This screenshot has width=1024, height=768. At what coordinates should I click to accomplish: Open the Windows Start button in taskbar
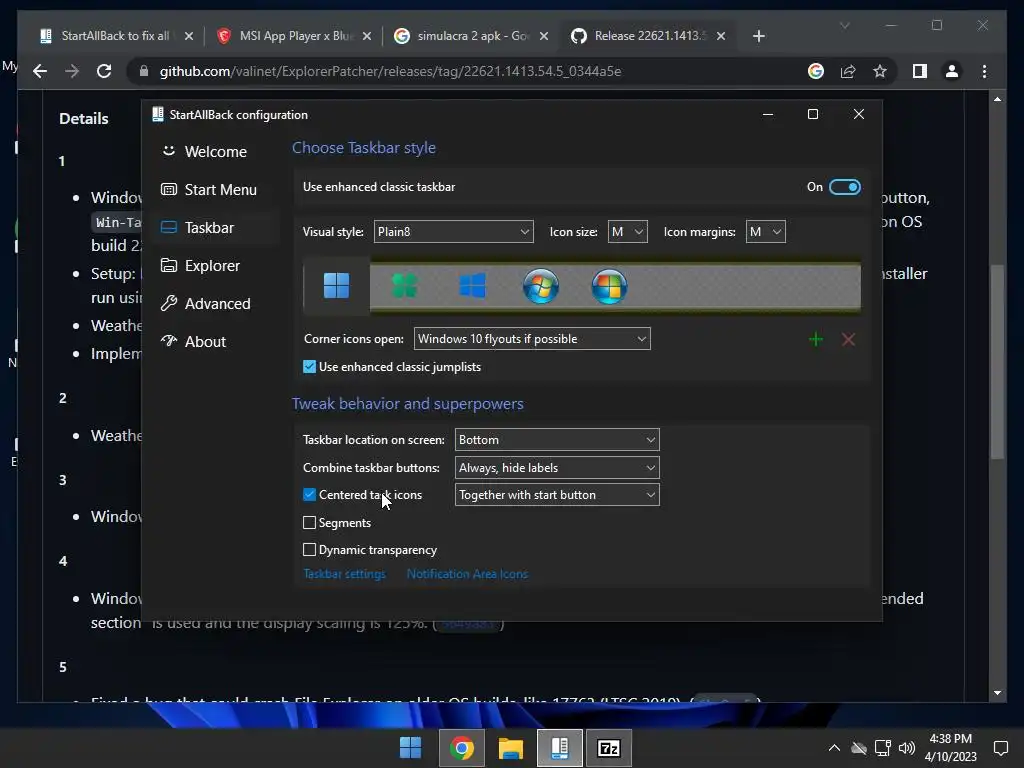[x=410, y=748]
